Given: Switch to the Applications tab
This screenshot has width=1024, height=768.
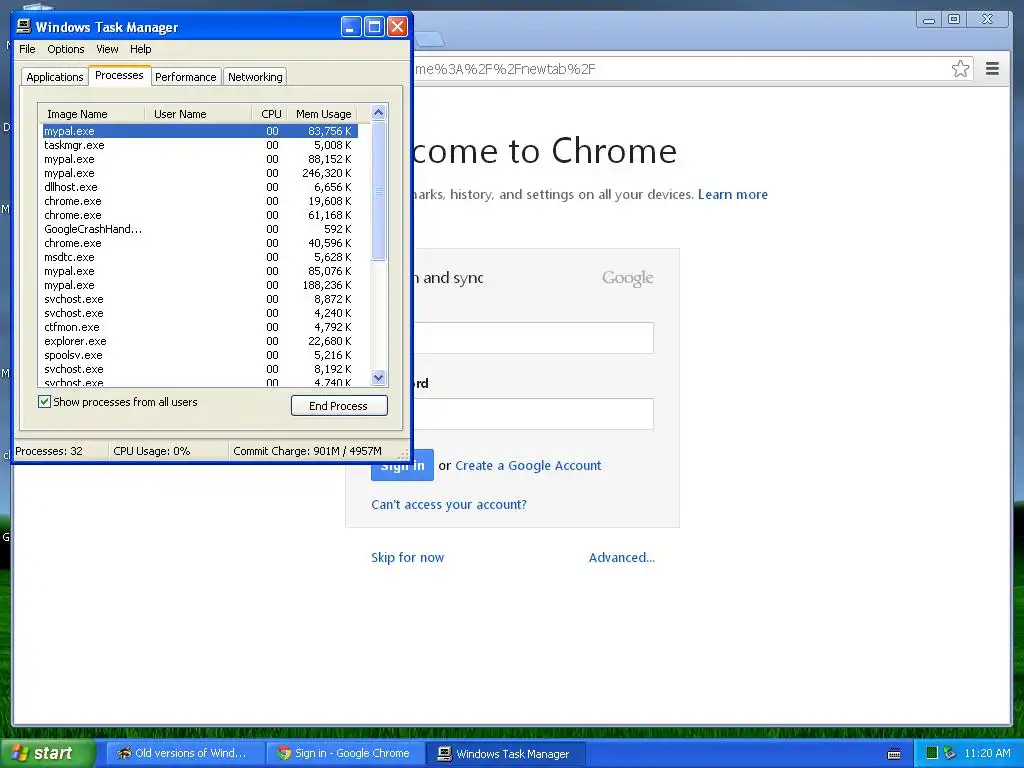Looking at the screenshot, I should pyautogui.click(x=55, y=76).
